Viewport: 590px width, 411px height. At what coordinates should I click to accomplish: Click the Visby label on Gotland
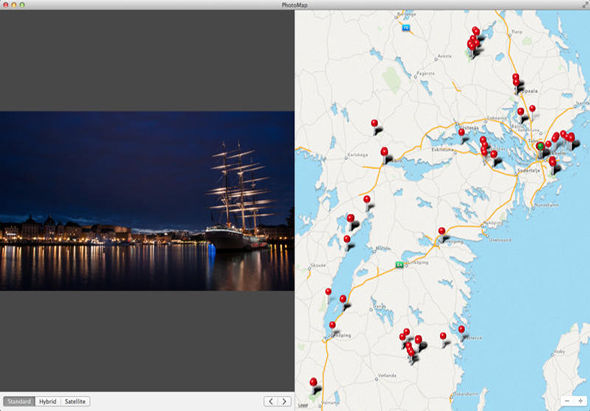tap(560, 352)
